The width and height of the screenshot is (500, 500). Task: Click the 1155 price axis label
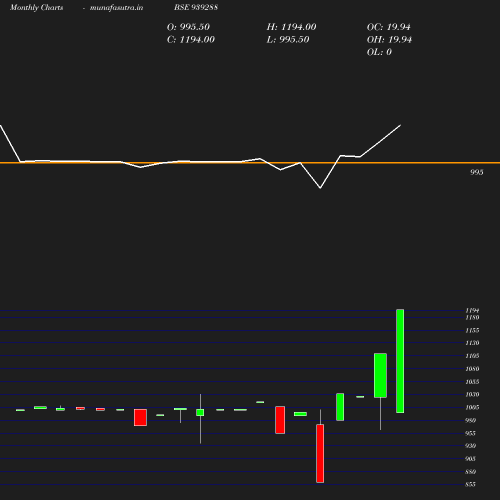pyautogui.click(x=472, y=330)
